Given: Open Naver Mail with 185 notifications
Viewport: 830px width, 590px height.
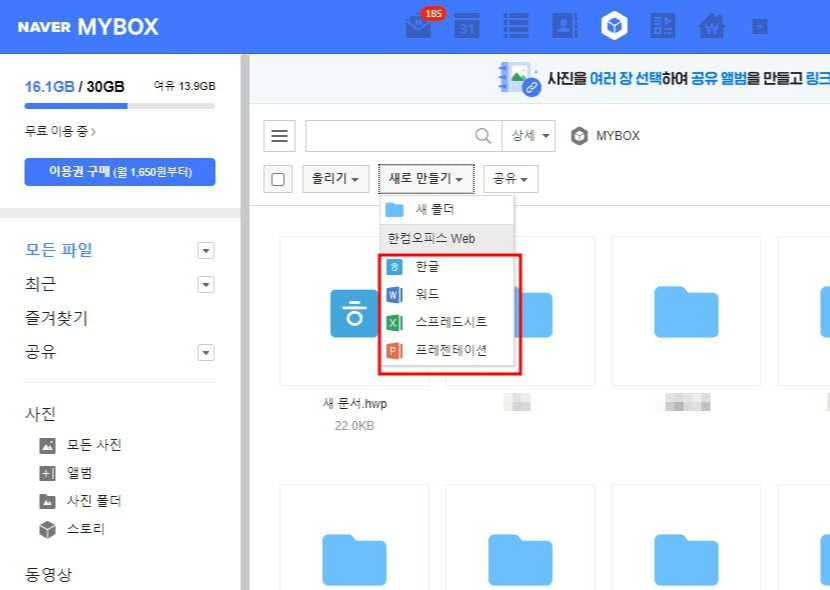Looking at the screenshot, I should click(x=418, y=26).
